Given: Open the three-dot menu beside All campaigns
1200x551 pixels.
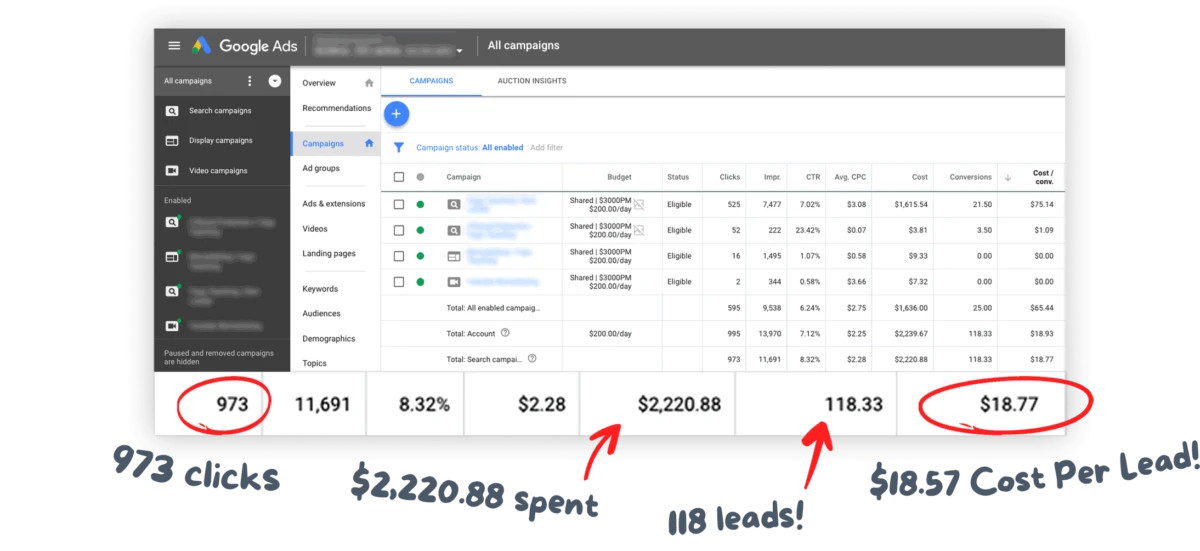Looking at the screenshot, I should [x=250, y=81].
